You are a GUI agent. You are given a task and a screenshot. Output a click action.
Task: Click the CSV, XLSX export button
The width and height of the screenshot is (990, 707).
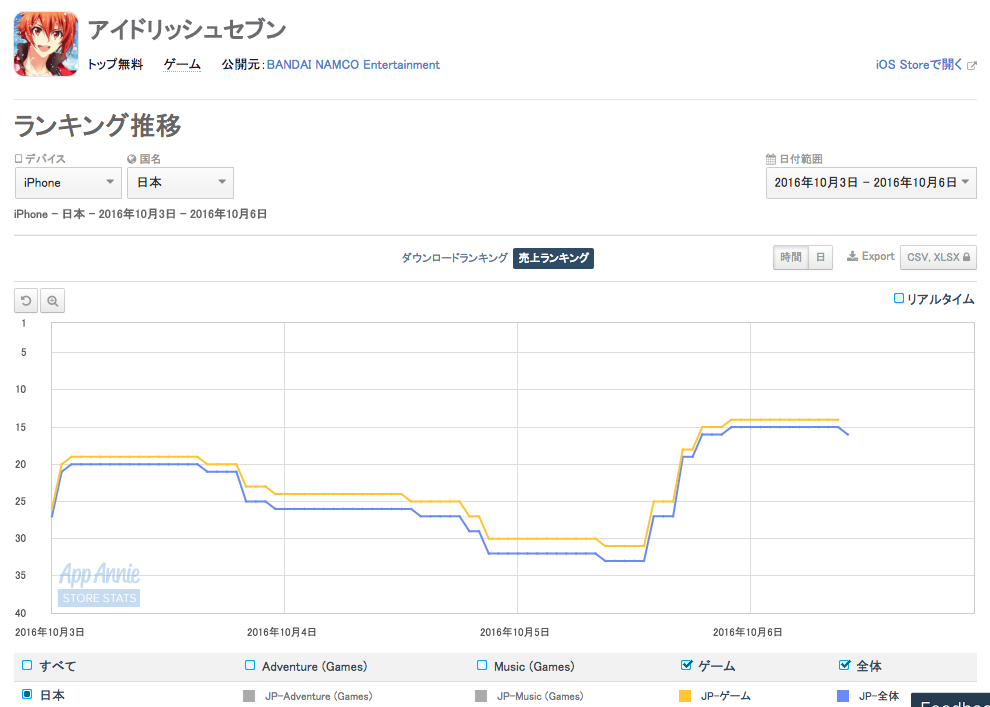click(x=938, y=257)
